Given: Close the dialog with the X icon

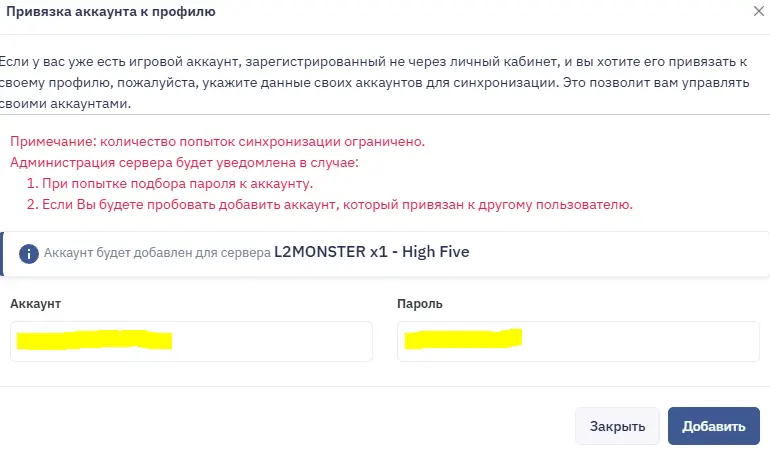Looking at the screenshot, I should click(757, 12).
